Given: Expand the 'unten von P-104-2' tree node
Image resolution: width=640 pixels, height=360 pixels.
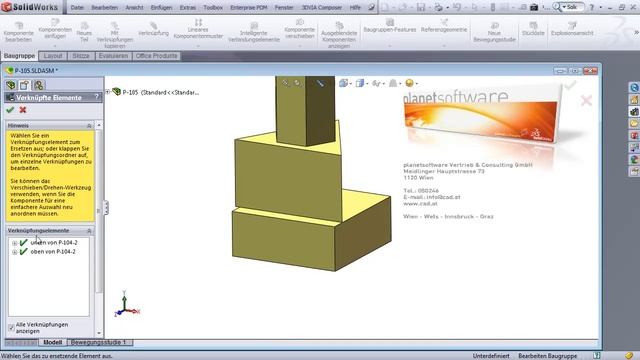Looking at the screenshot, I should pos(14,243).
